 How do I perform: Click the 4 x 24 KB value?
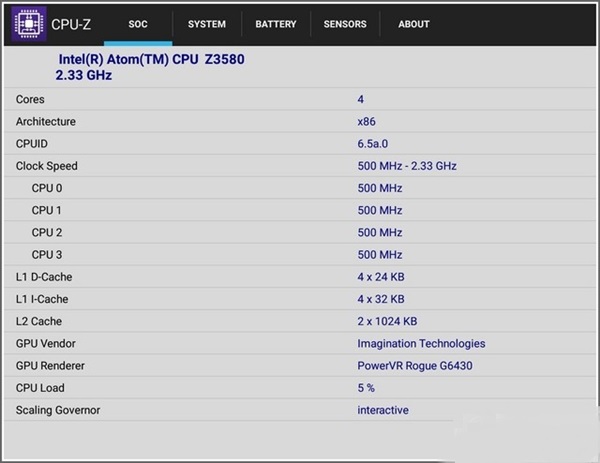pos(381,277)
